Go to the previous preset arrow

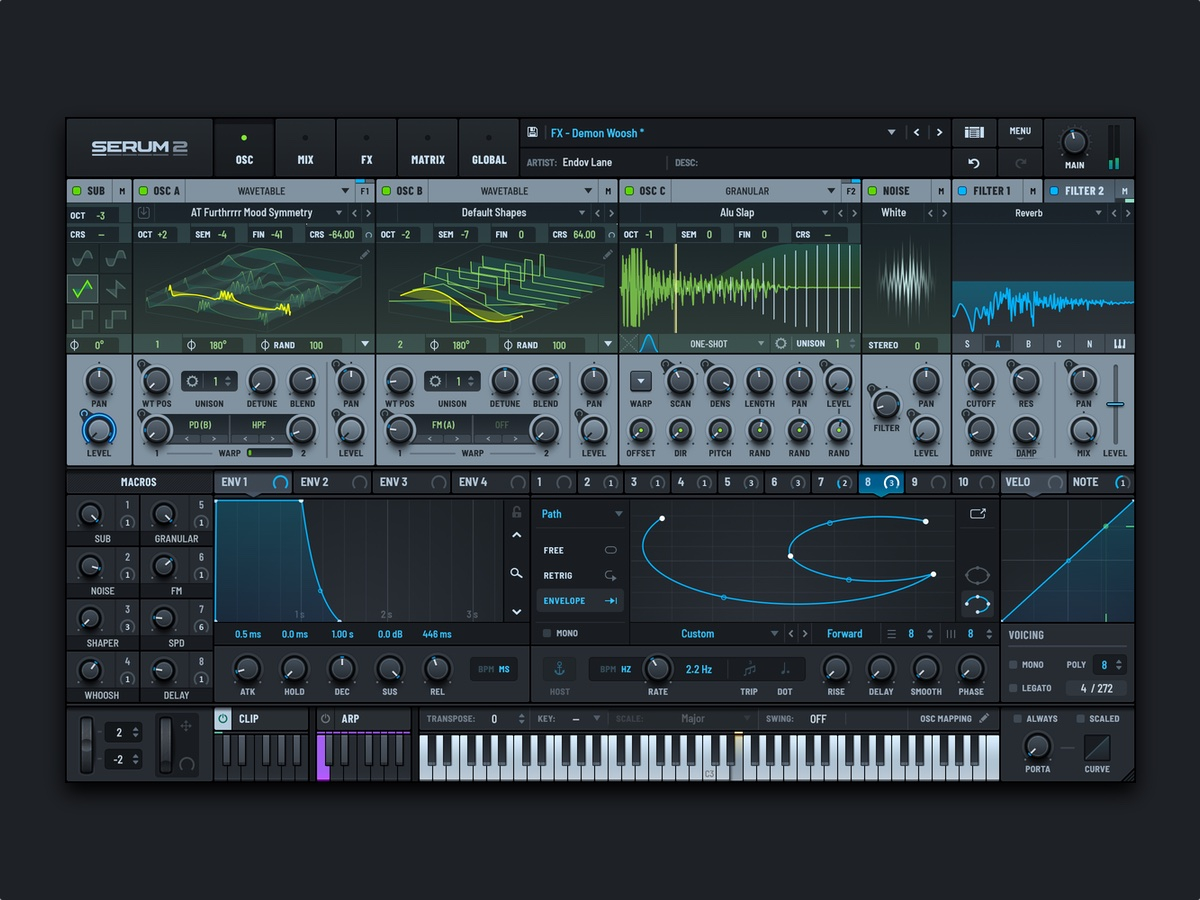point(917,132)
